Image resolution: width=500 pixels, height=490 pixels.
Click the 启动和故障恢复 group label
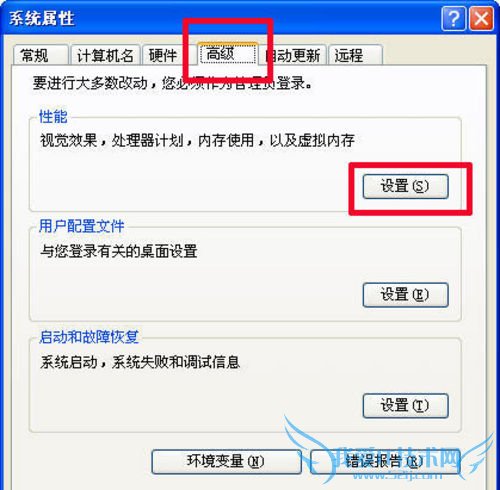point(89,337)
